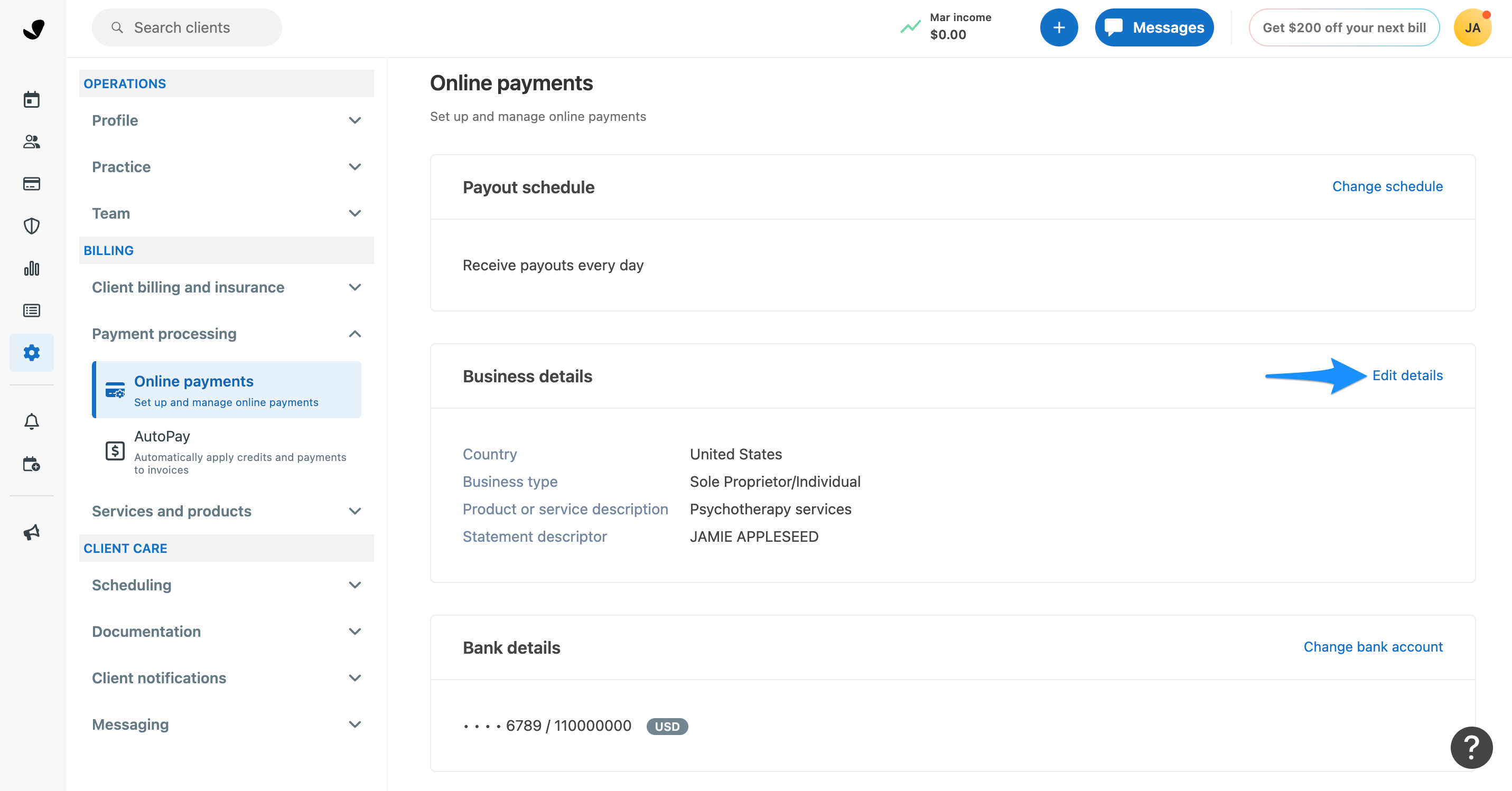This screenshot has width=1512, height=791.
Task: Click the USD currency badge
Action: pyautogui.click(x=667, y=727)
